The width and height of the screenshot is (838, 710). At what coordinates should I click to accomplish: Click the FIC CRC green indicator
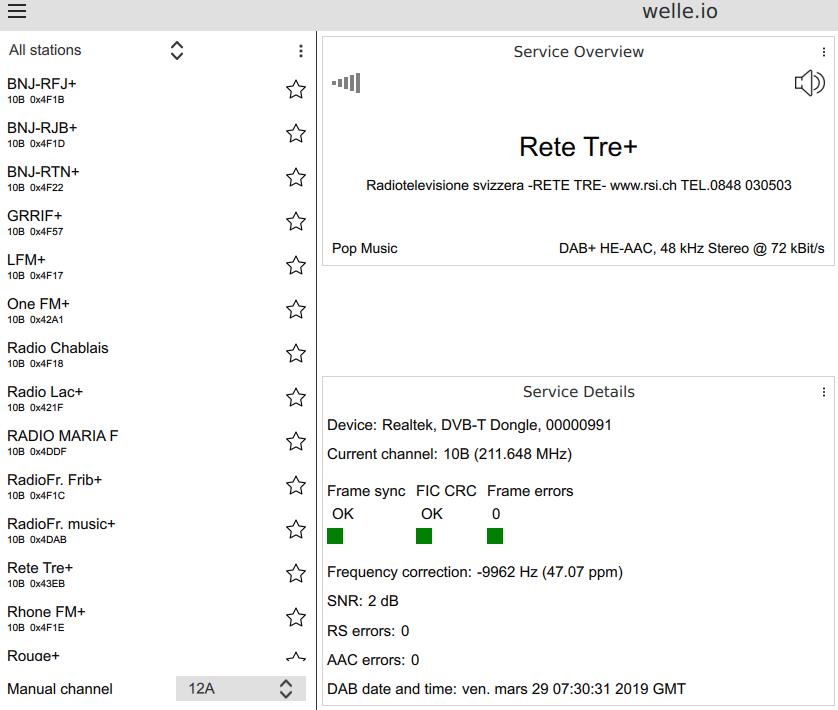[x=424, y=536]
